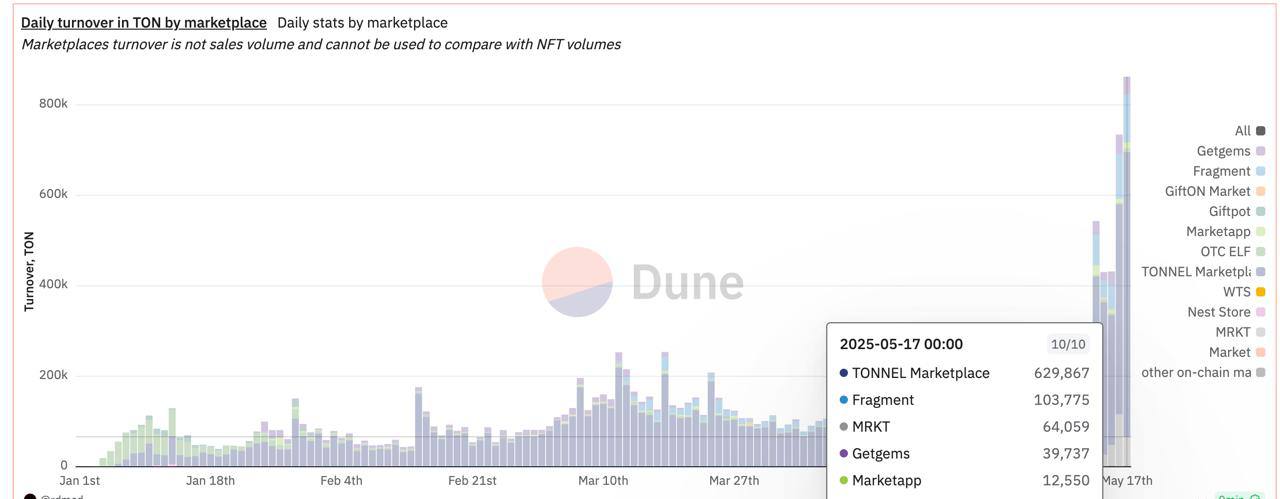Click the 64,059 value in the tooltip
Image resolution: width=1280 pixels, height=499 pixels.
tap(1066, 427)
